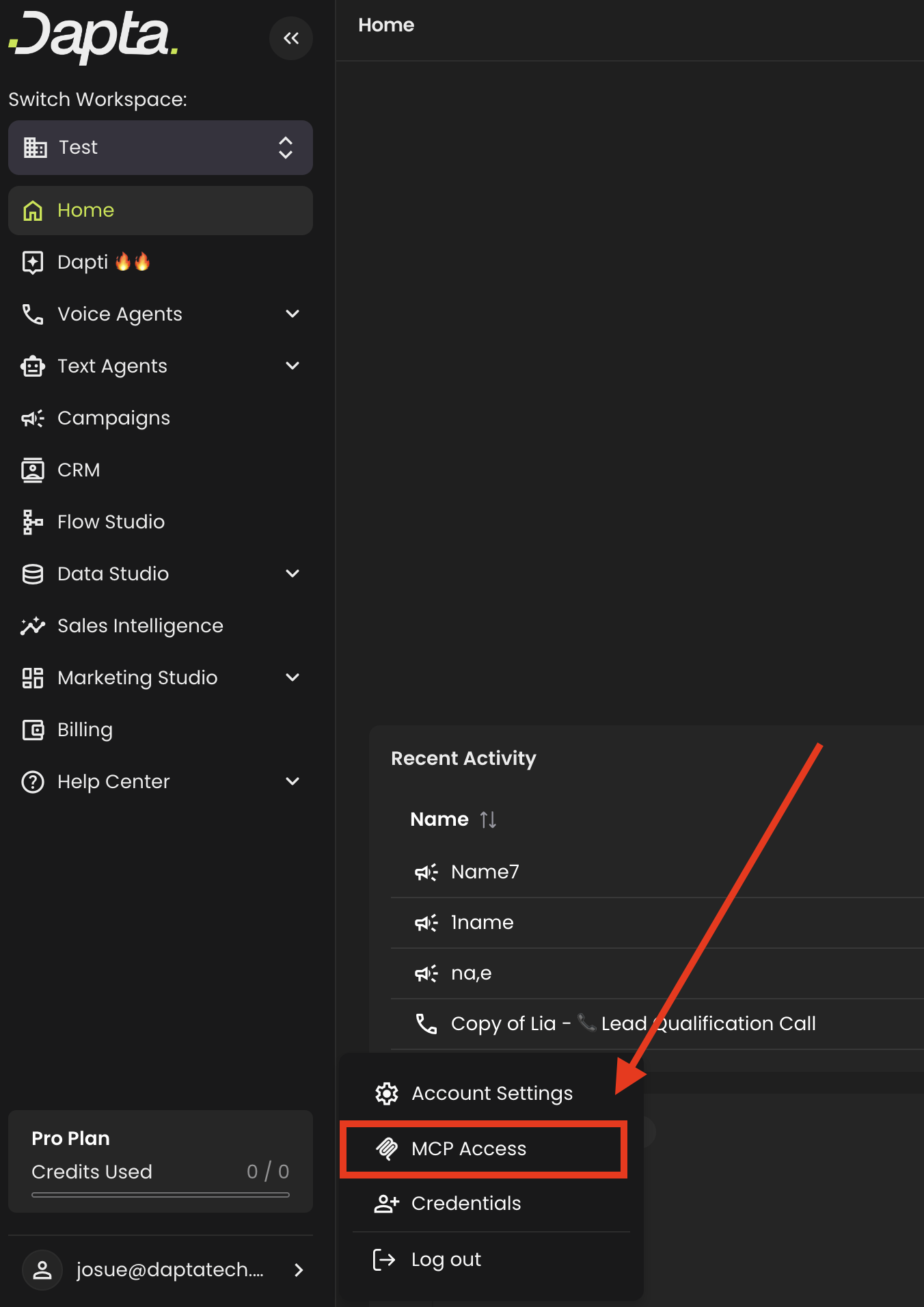924x1307 pixels.
Task: Click the Help Center question mark icon
Action: point(33,782)
